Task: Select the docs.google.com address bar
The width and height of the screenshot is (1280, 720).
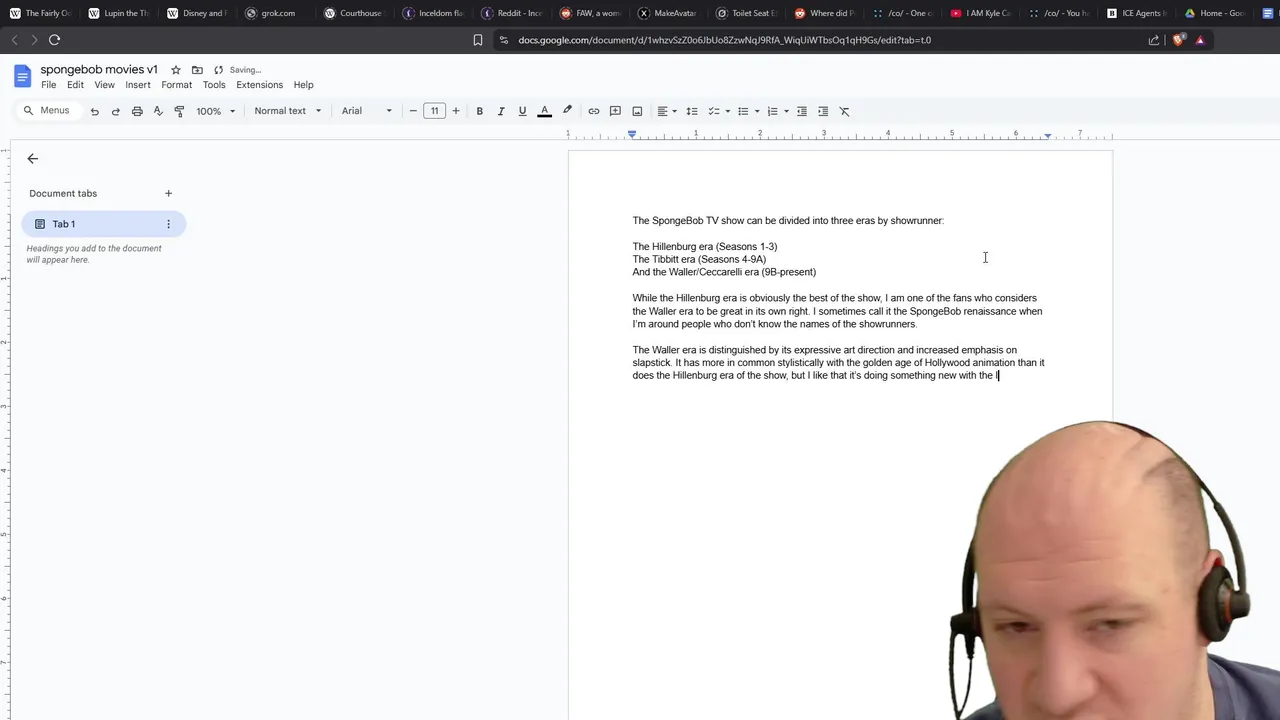Action: [x=724, y=40]
